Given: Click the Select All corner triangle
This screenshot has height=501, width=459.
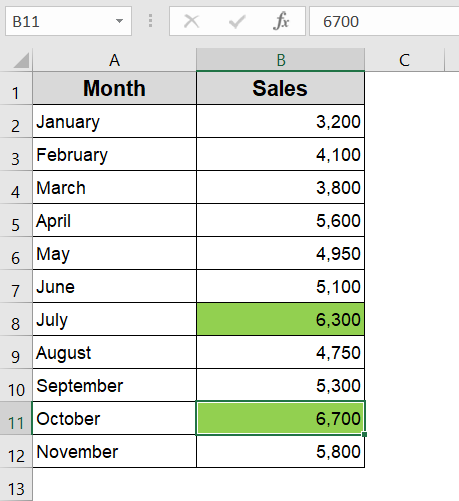Looking at the screenshot, I should (21, 61).
